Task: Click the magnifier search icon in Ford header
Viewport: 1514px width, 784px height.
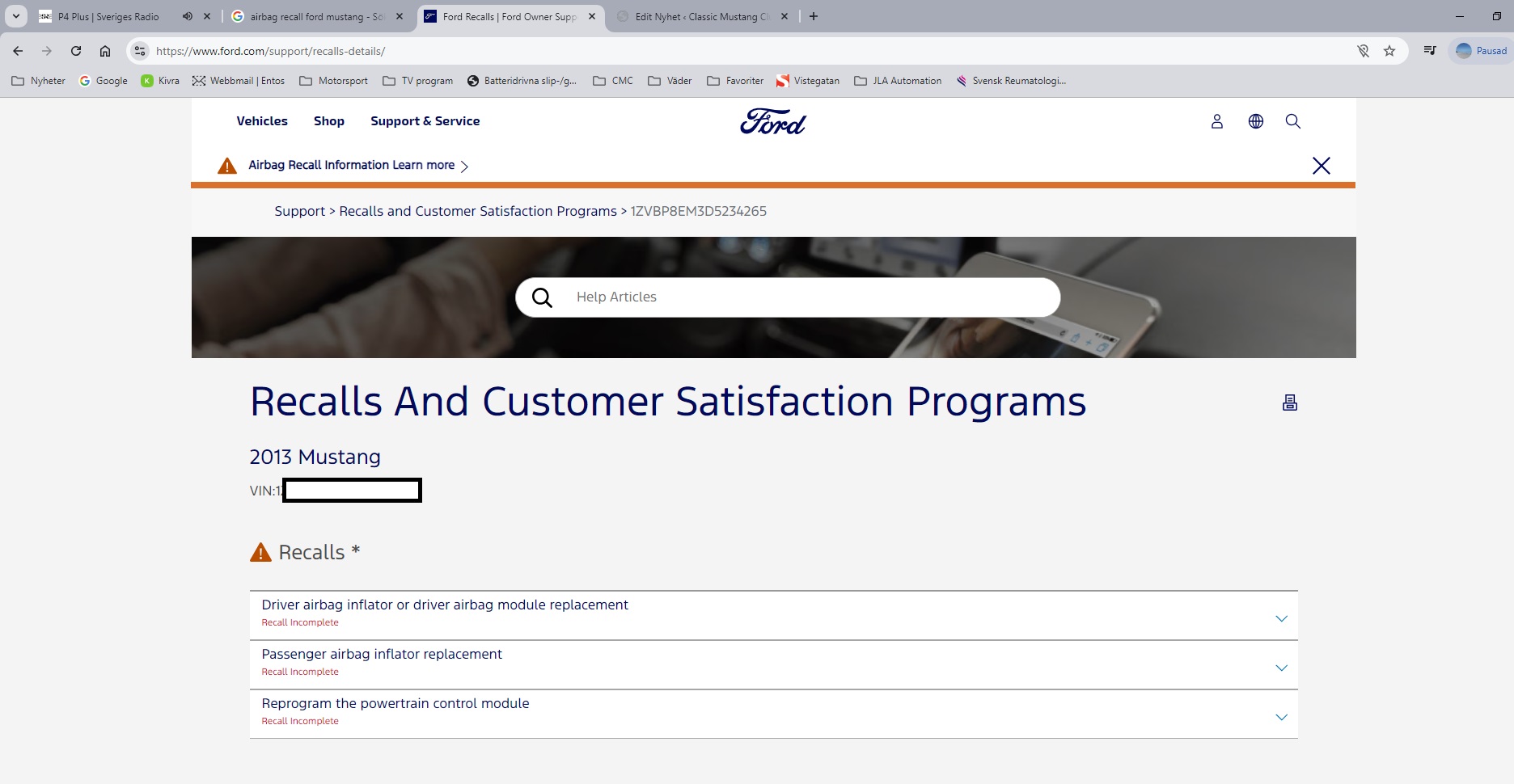Action: 1292,121
